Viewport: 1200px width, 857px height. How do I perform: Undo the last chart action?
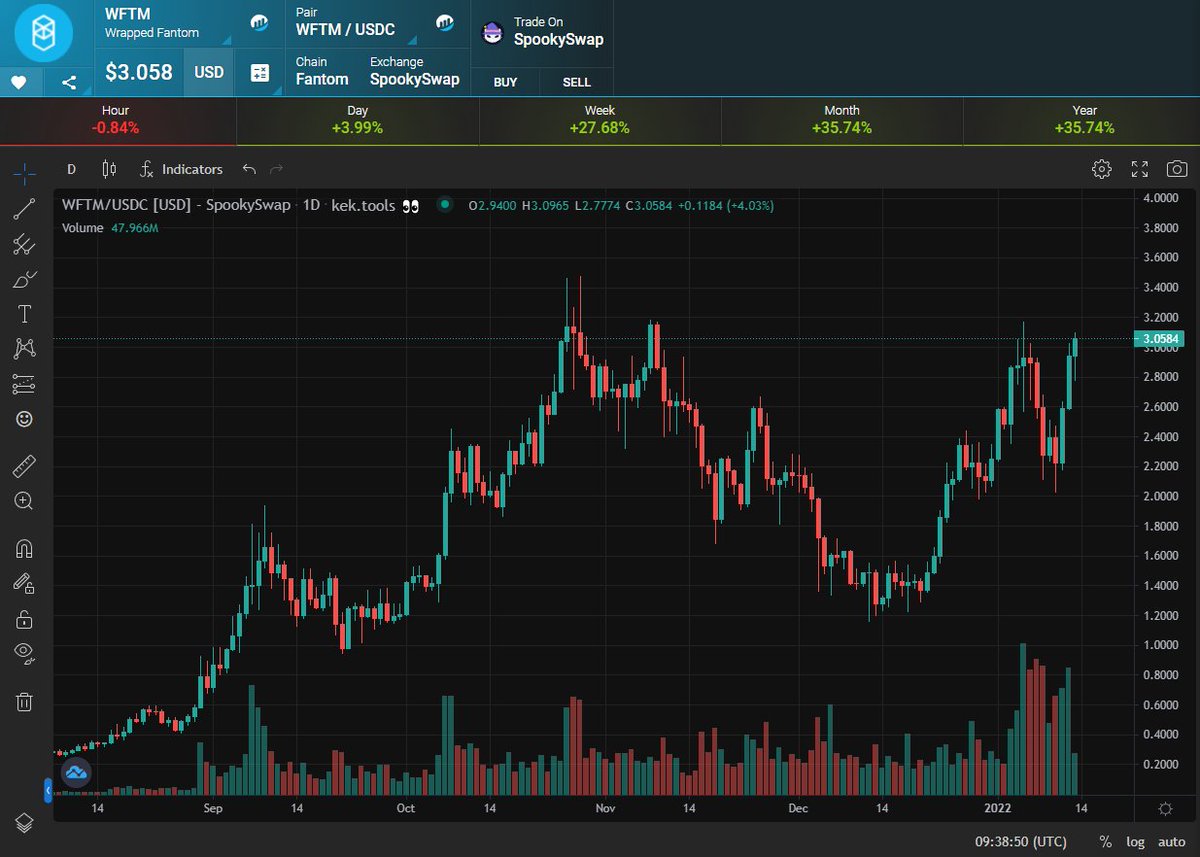249,169
